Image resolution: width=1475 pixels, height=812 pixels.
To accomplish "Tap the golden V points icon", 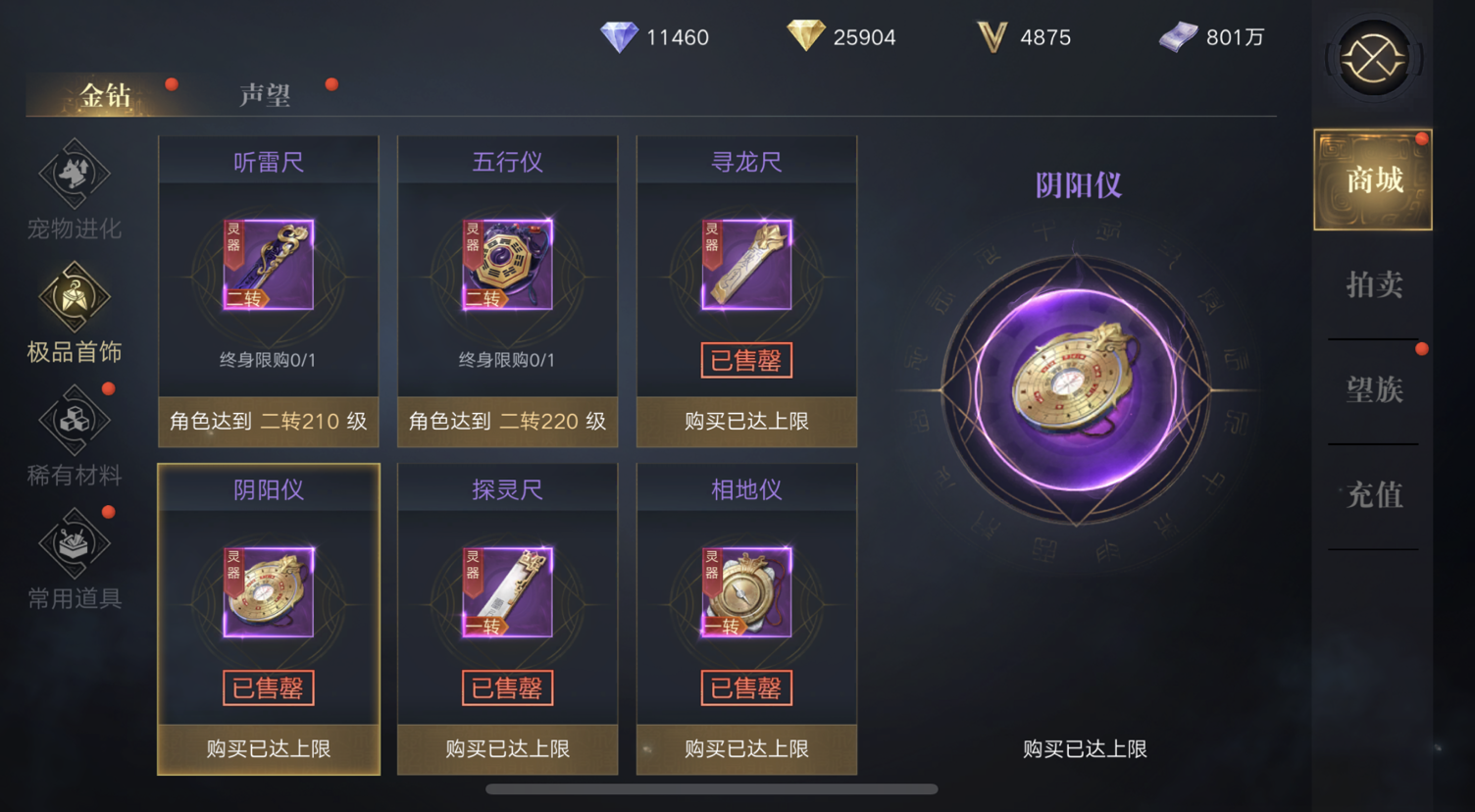I will click(992, 37).
